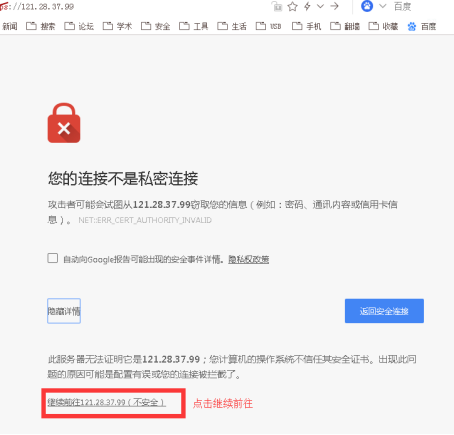Click the Baidu paw search engine icon
454x435 pixels.
pyautogui.click(x=367, y=6)
